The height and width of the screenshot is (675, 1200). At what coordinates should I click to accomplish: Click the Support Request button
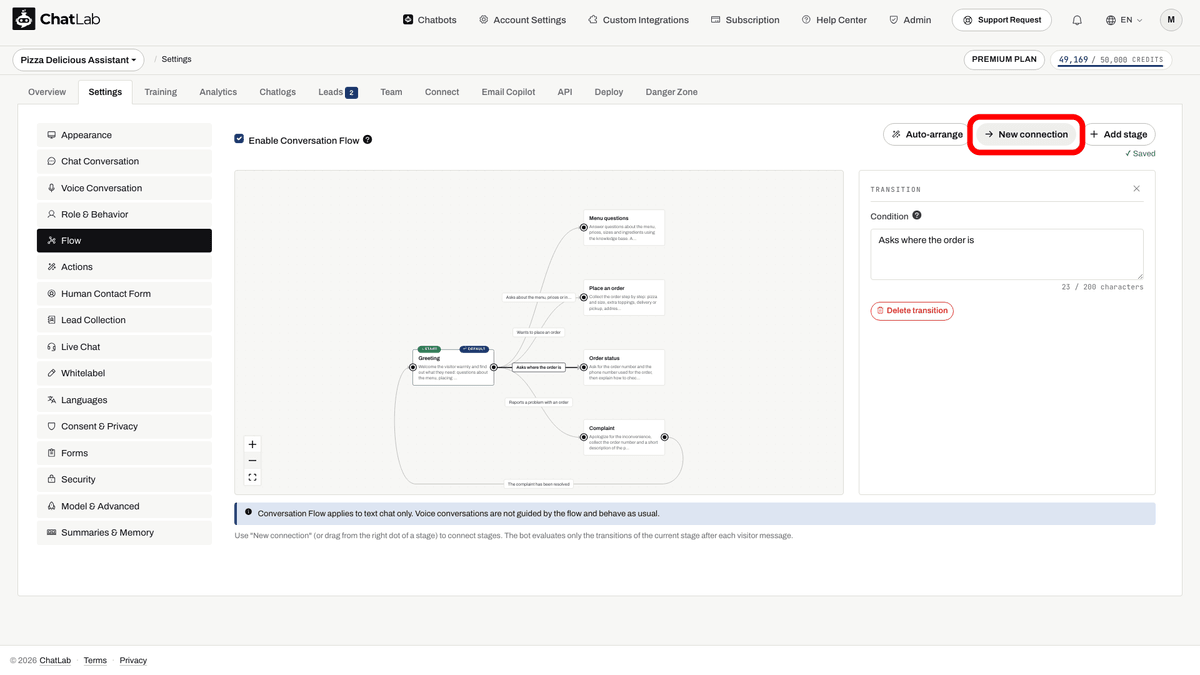(1002, 20)
